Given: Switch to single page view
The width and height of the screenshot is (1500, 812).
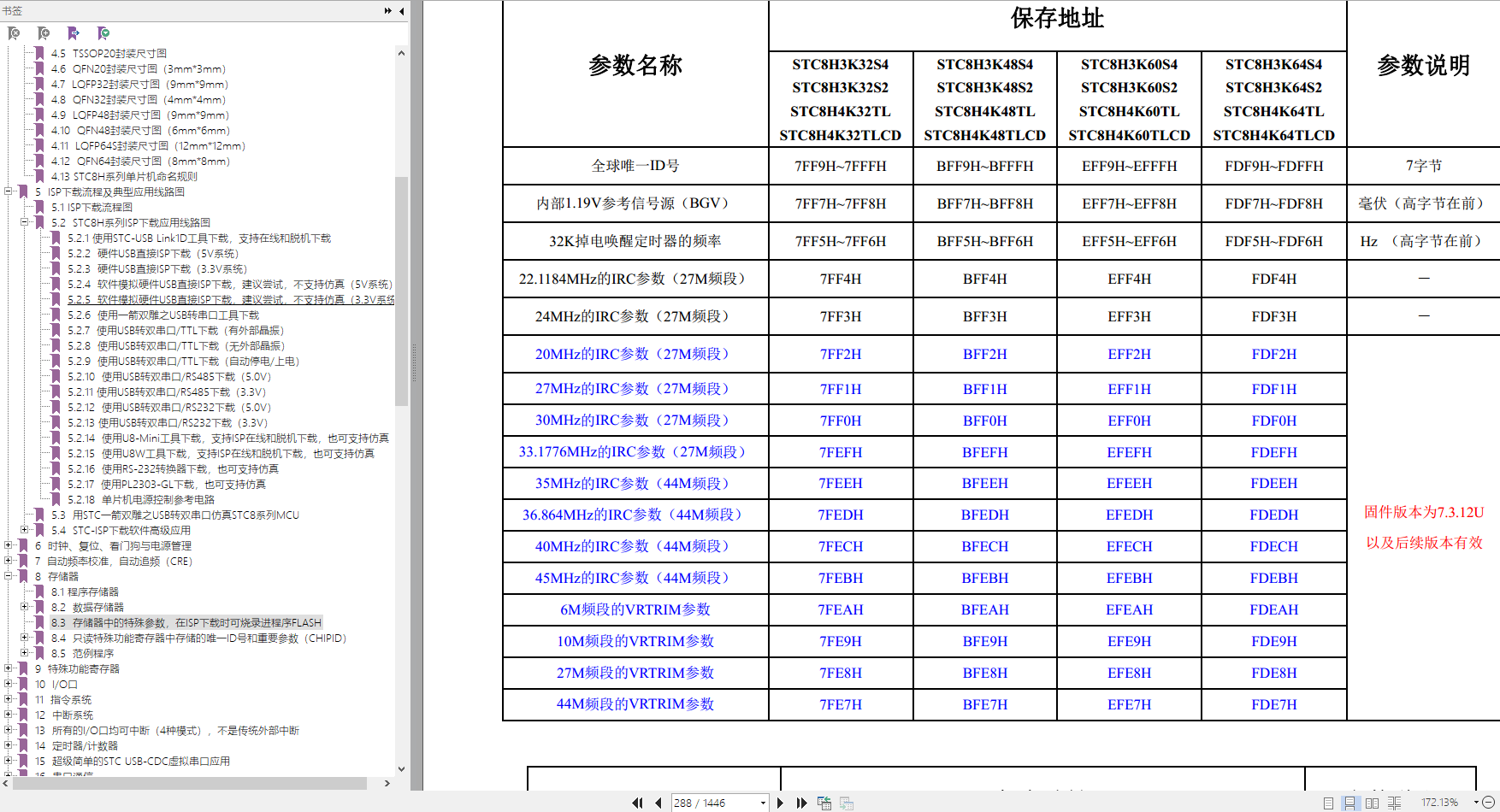Looking at the screenshot, I should [x=1328, y=803].
